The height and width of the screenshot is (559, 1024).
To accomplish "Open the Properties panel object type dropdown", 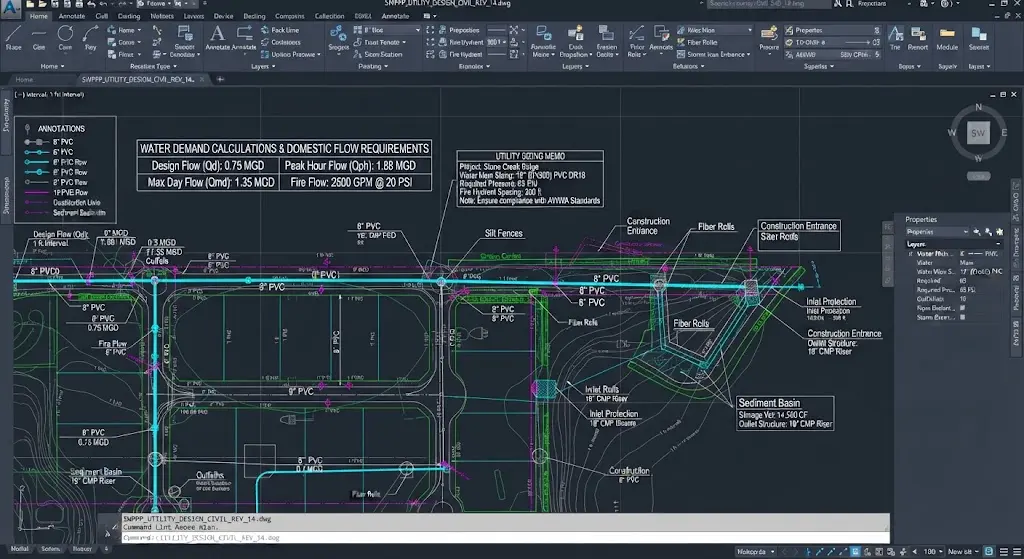I will 936,232.
